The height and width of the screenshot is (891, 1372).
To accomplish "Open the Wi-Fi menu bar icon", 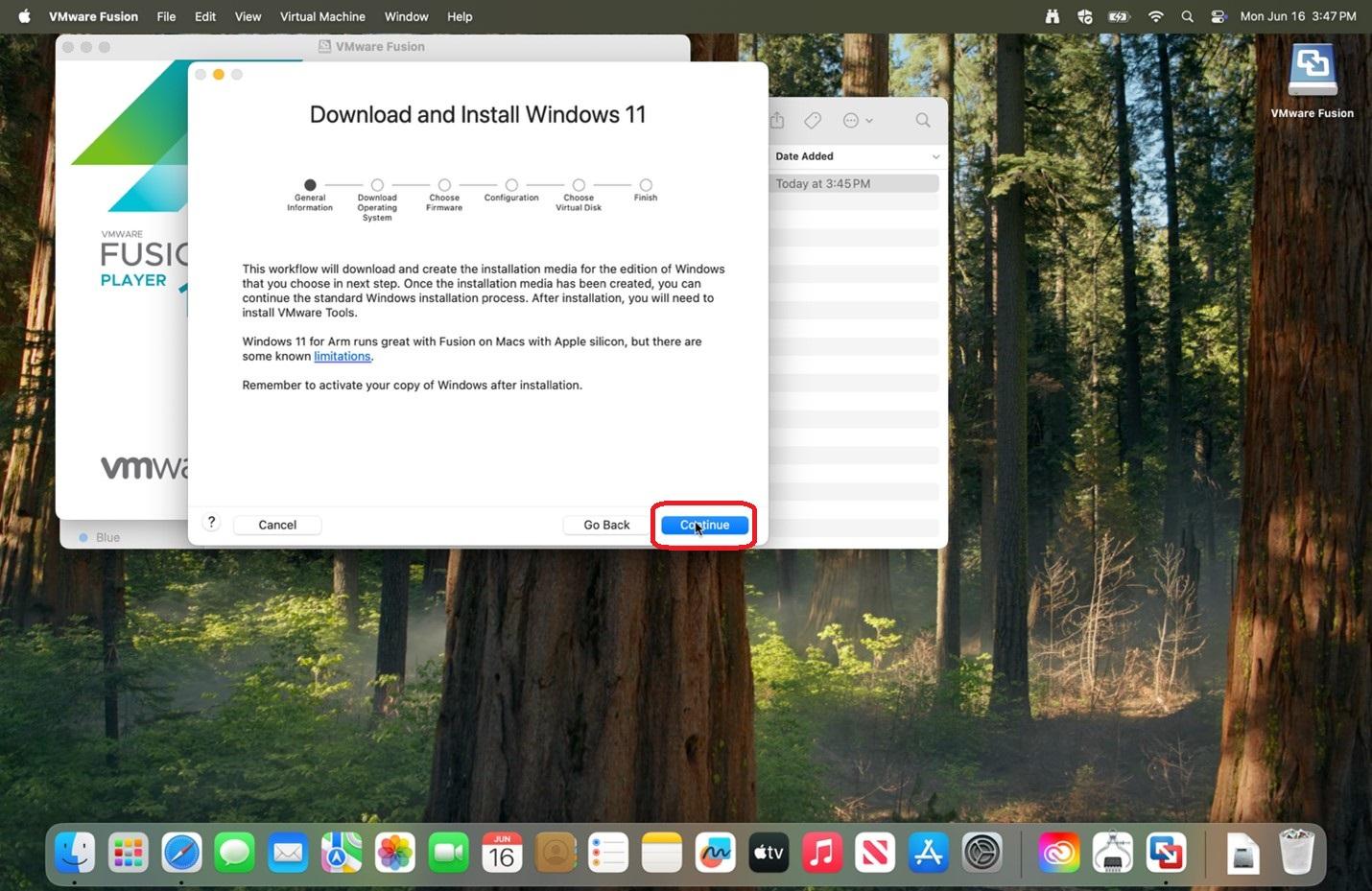I will tap(1156, 16).
